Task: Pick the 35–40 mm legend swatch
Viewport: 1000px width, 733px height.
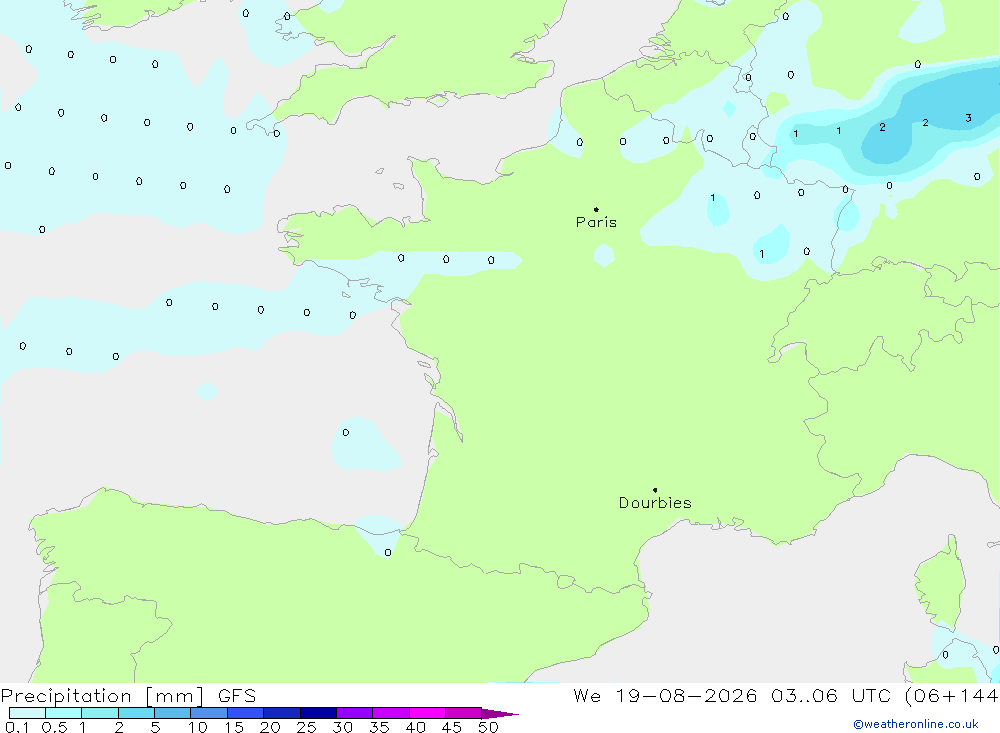Action: click(391, 713)
